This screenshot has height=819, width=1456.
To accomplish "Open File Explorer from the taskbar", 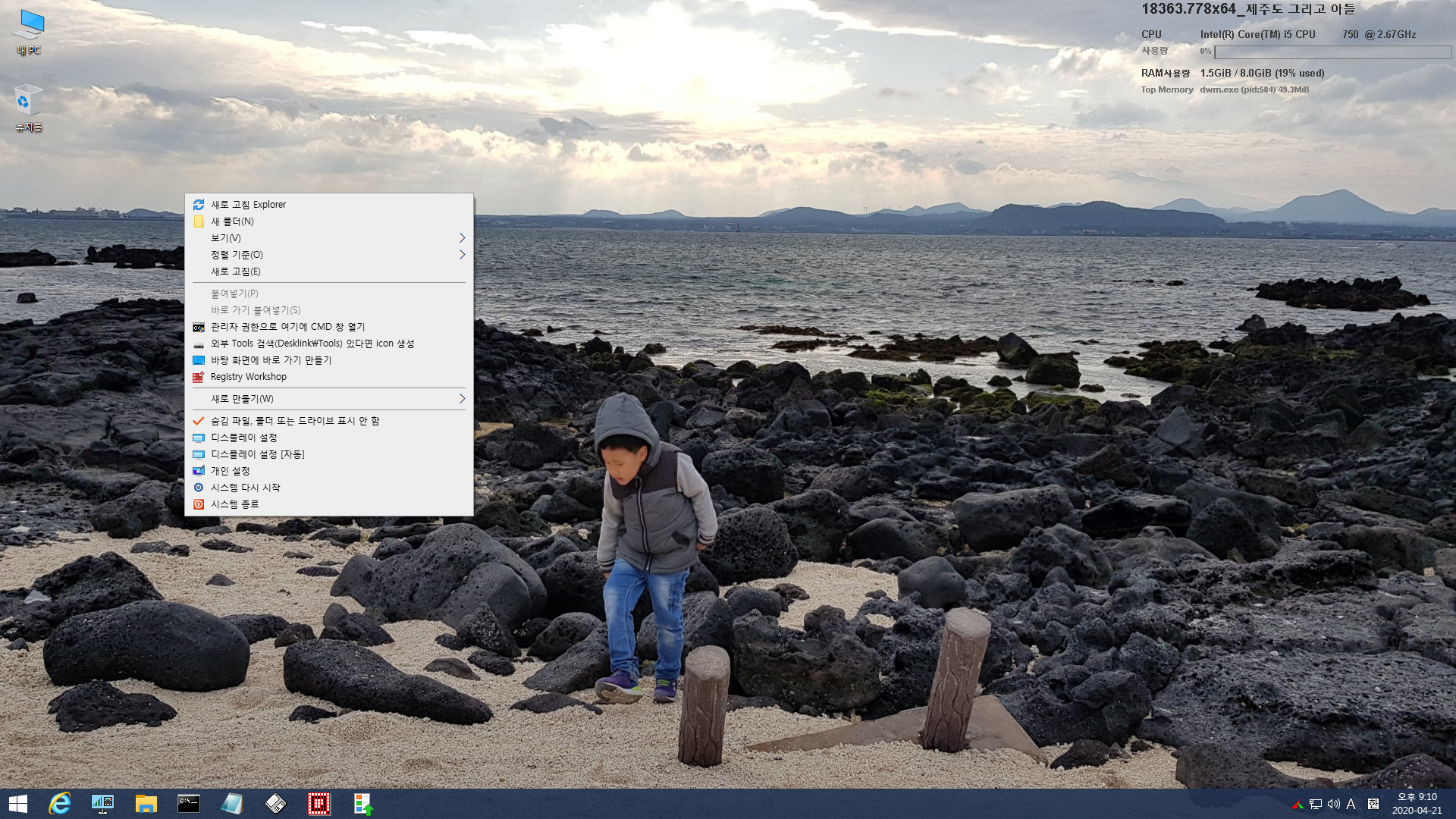I will 146,804.
